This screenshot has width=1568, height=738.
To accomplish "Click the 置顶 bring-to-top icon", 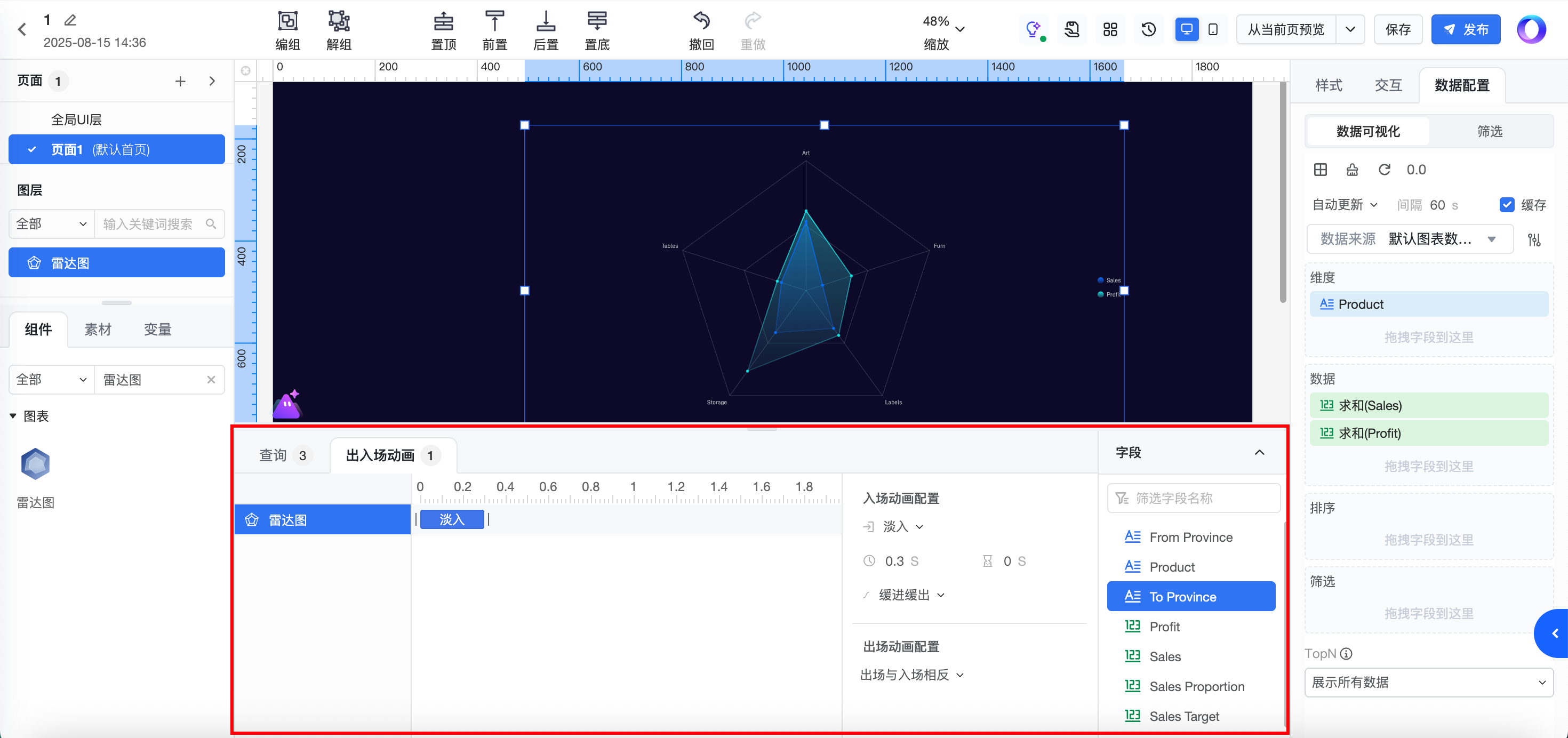I will click(x=443, y=21).
